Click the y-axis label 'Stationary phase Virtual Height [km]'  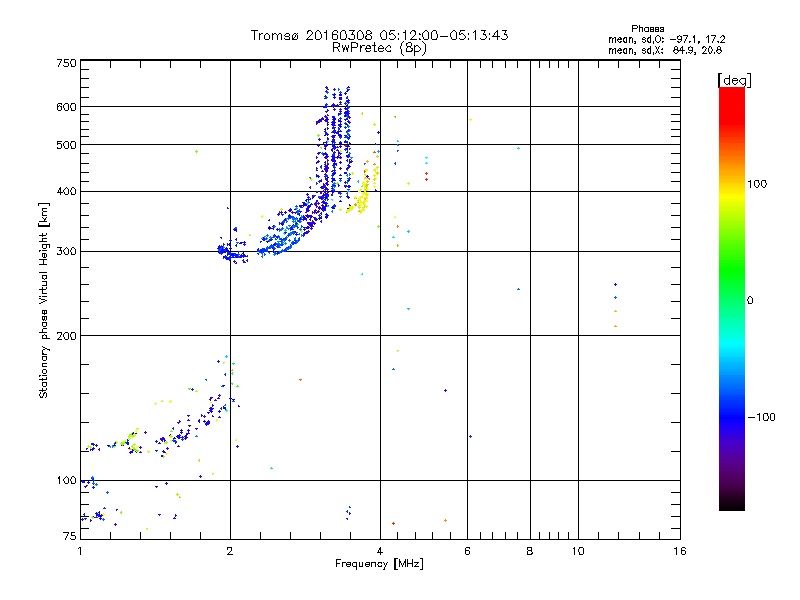coord(44,300)
